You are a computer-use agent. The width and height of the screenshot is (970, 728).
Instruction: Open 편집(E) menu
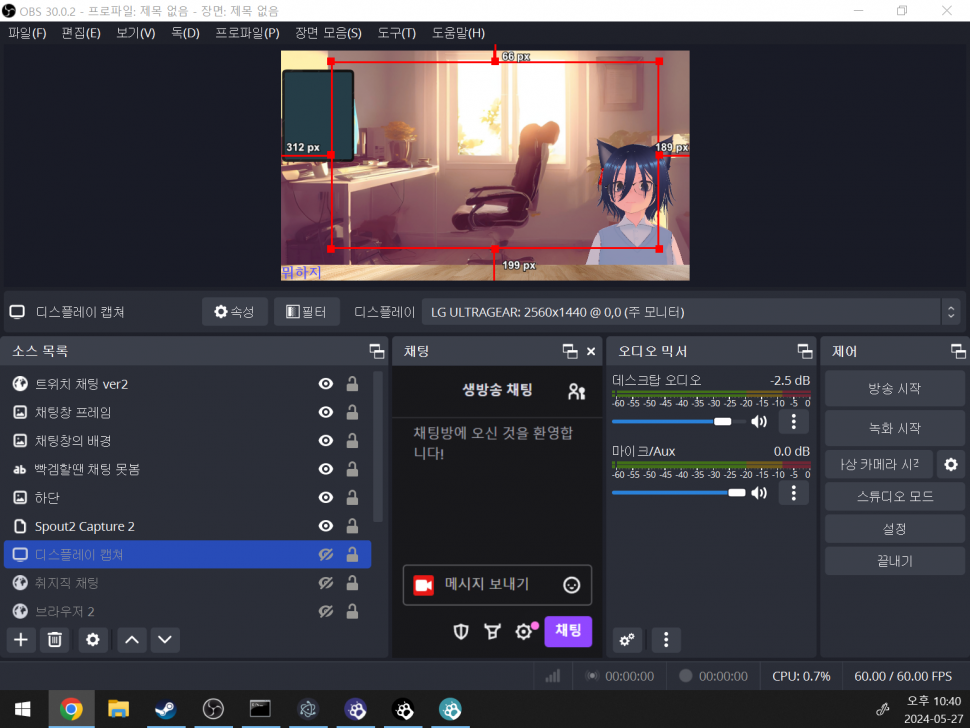(x=81, y=33)
